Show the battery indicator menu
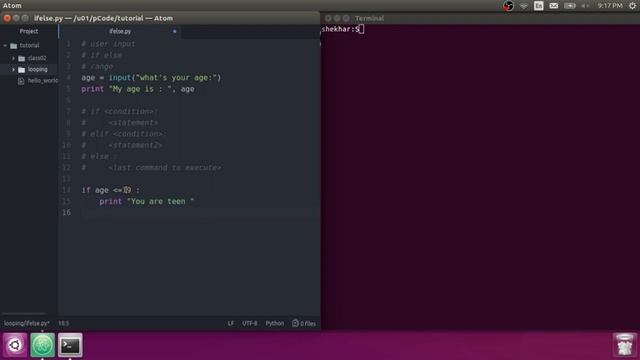Viewport: 640px width, 360px height. (569, 5)
